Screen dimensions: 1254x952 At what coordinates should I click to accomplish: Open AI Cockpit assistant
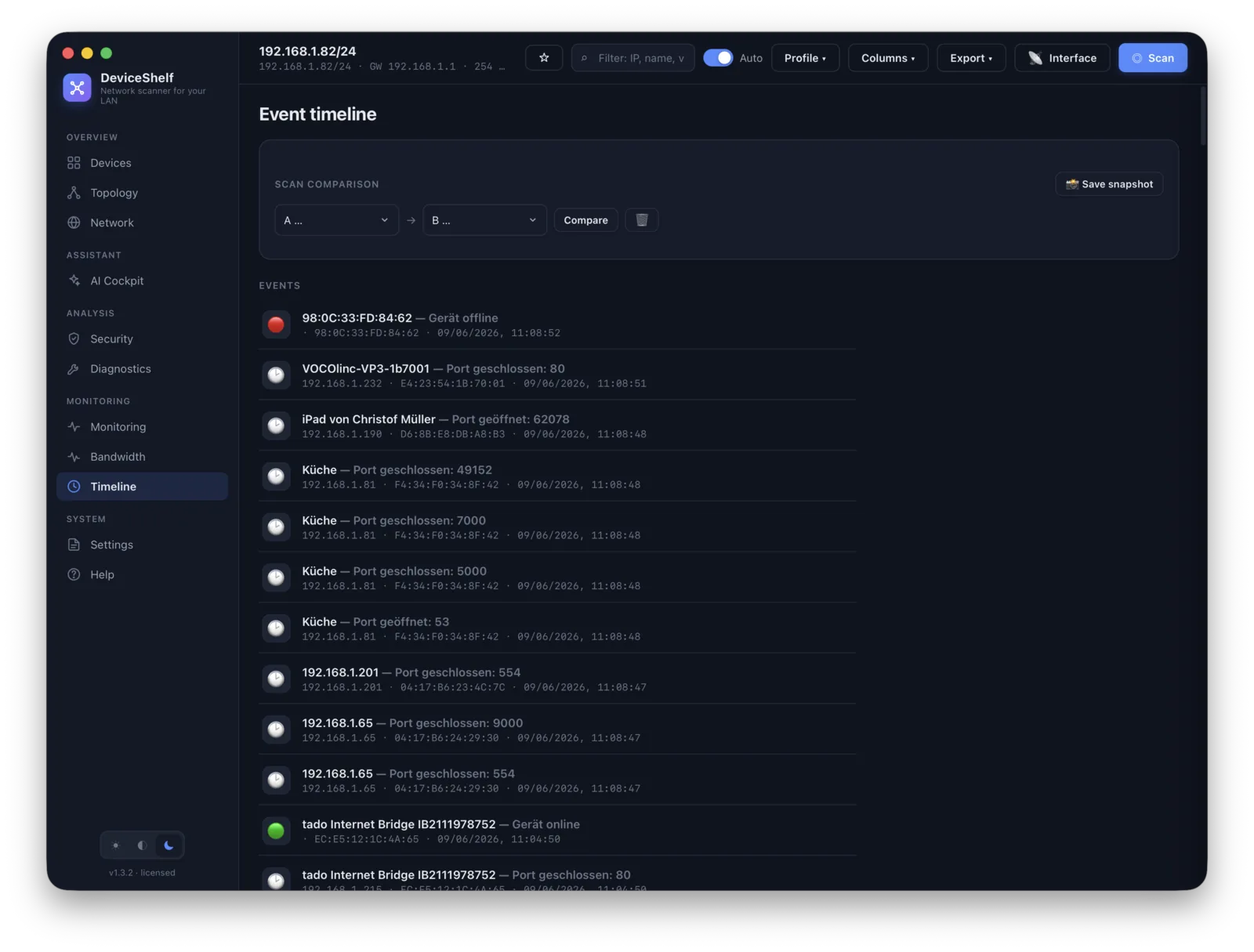pyautogui.click(x=142, y=281)
